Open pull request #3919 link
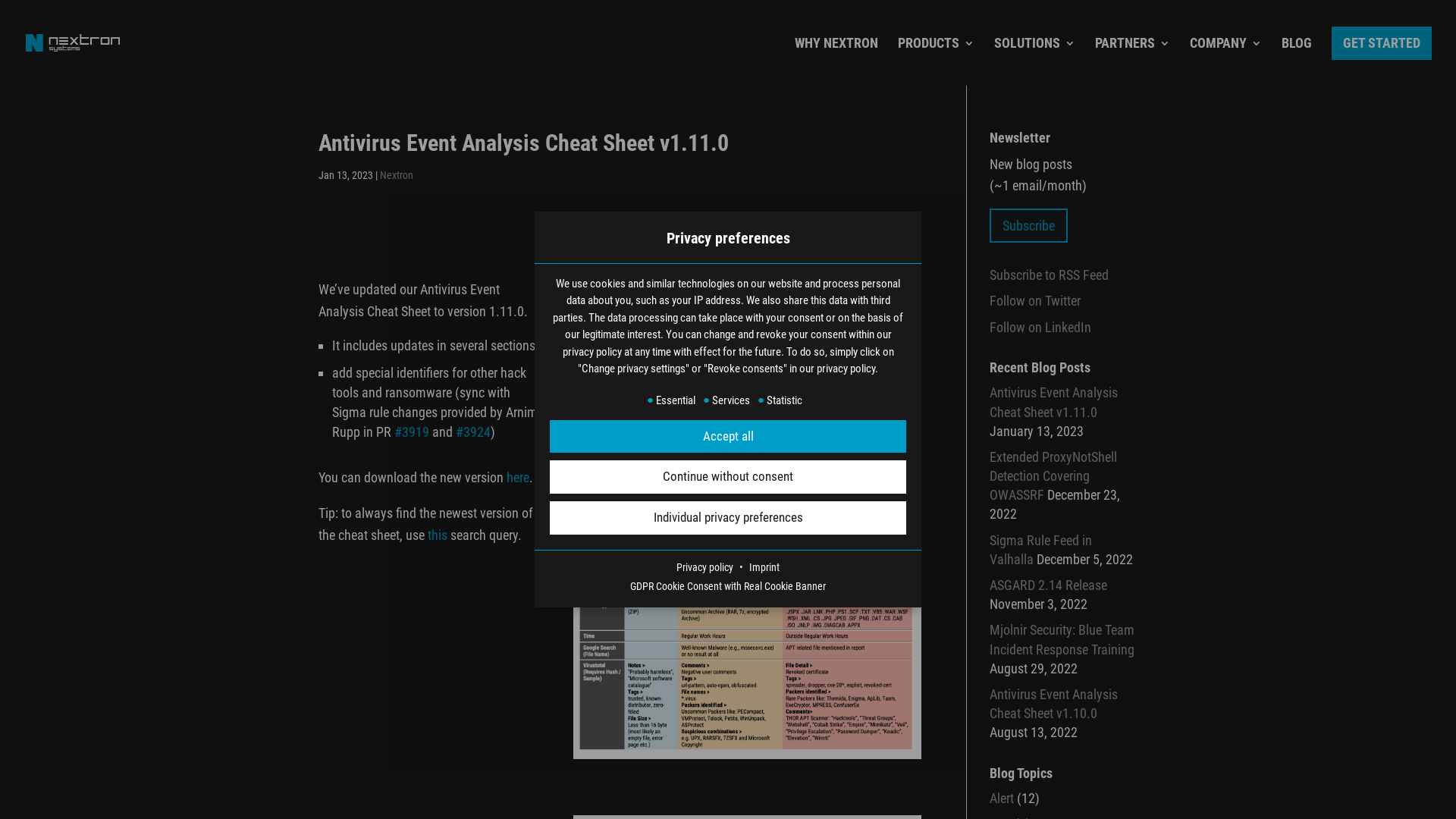1456x819 pixels. (411, 432)
